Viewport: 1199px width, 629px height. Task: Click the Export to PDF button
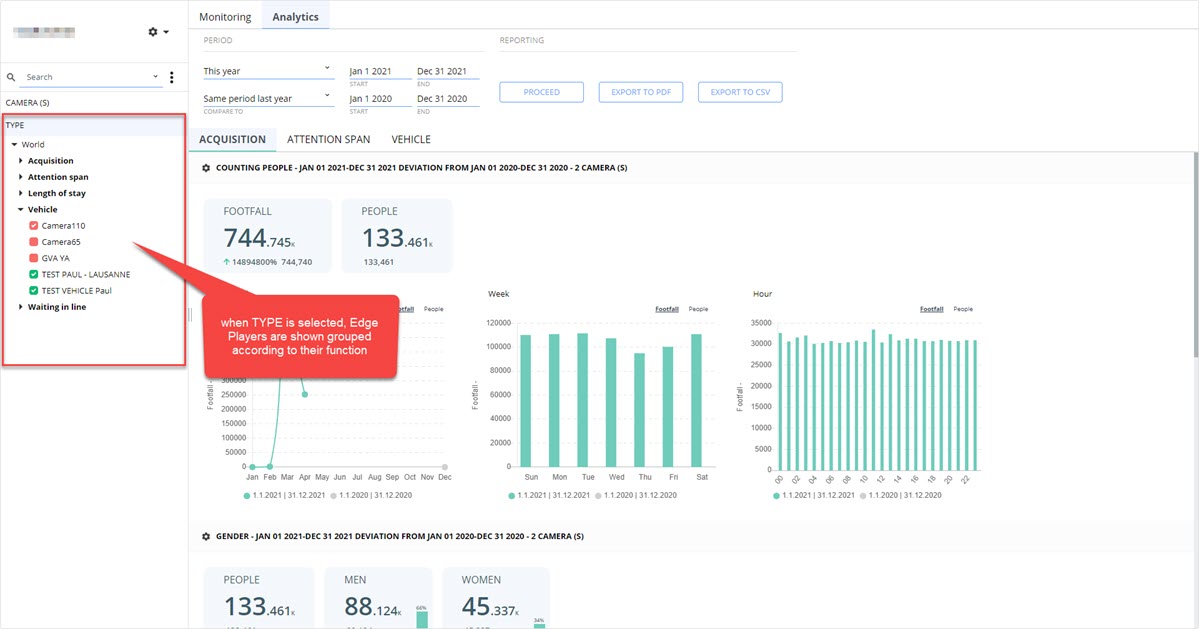point(641,92)
